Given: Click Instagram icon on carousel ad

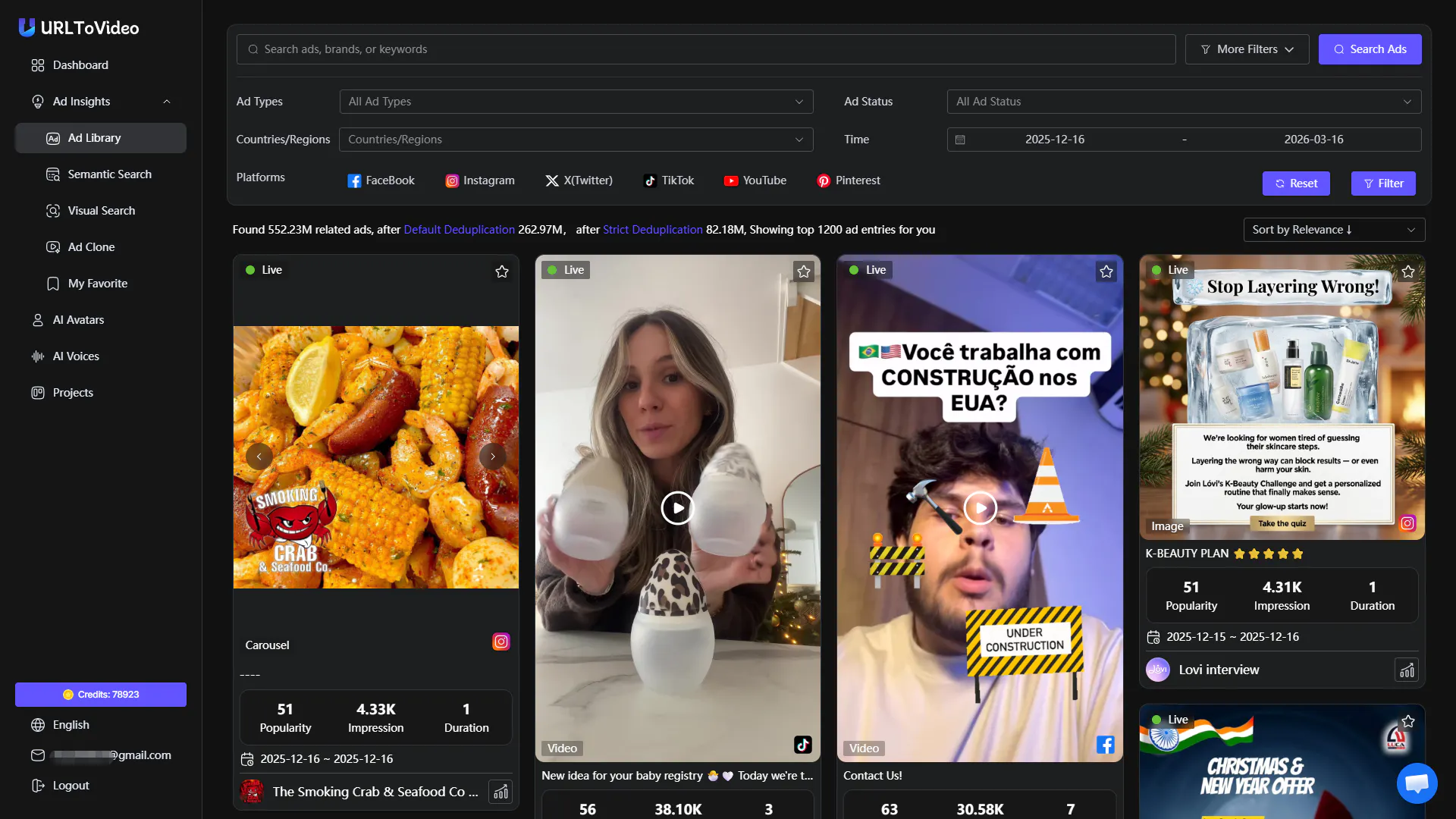Looking at the screenshot, I should click(x=501, y=642).
